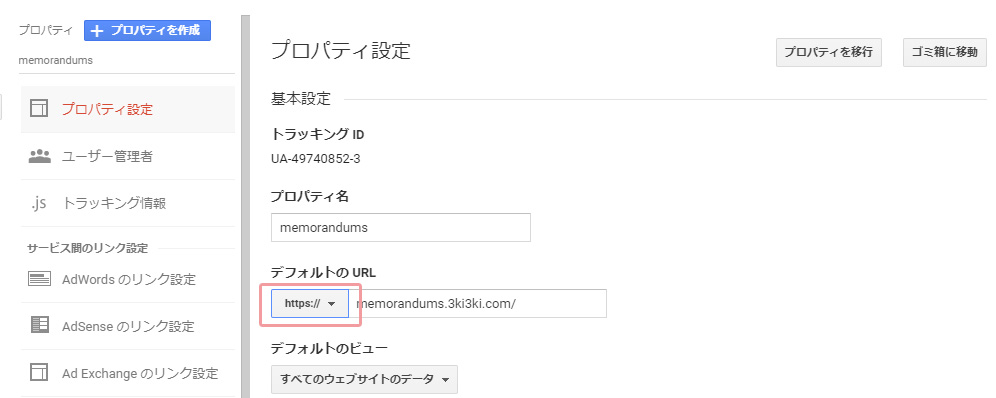Click the プロパティ名 memorandums text field
Image resolution: width=996 pixels, height=398 pixels.
(401, 227)
